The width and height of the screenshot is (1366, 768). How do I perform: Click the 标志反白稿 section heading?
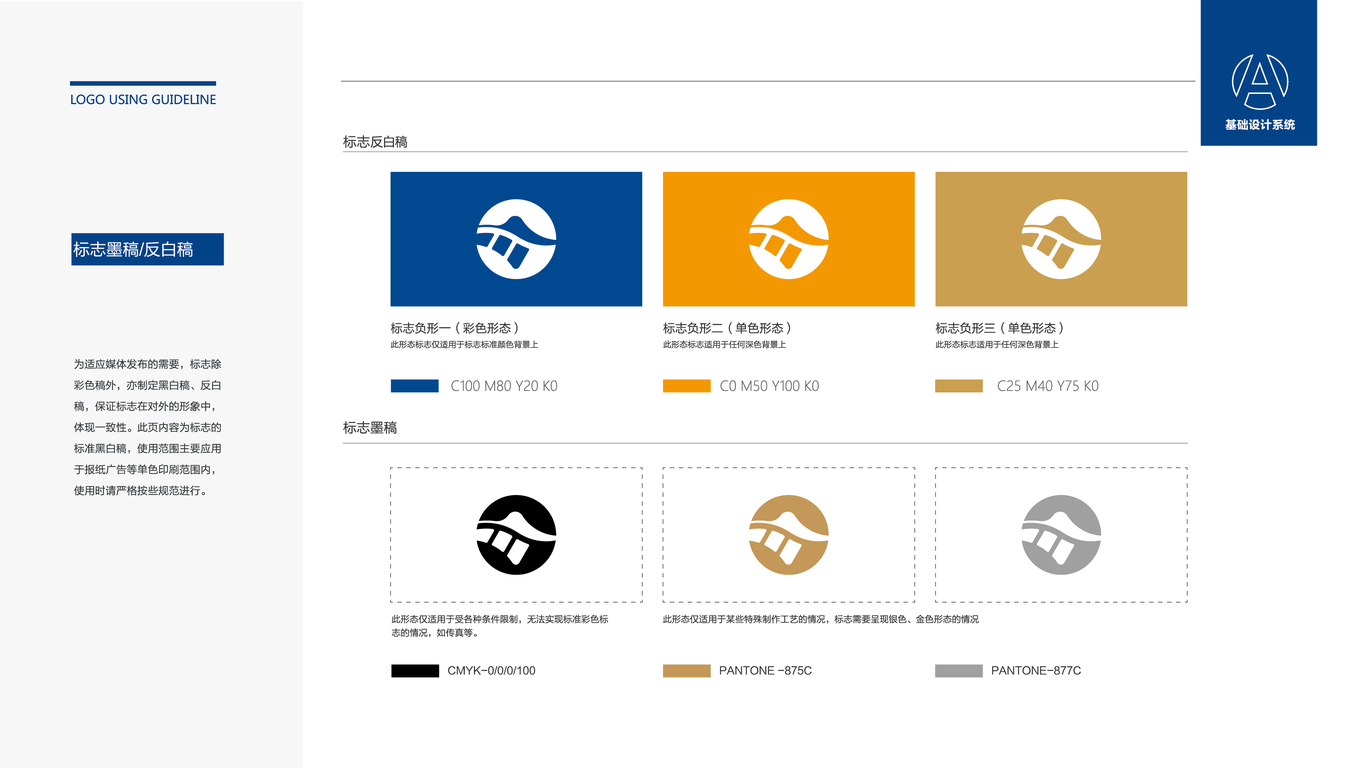click(375, 142)
